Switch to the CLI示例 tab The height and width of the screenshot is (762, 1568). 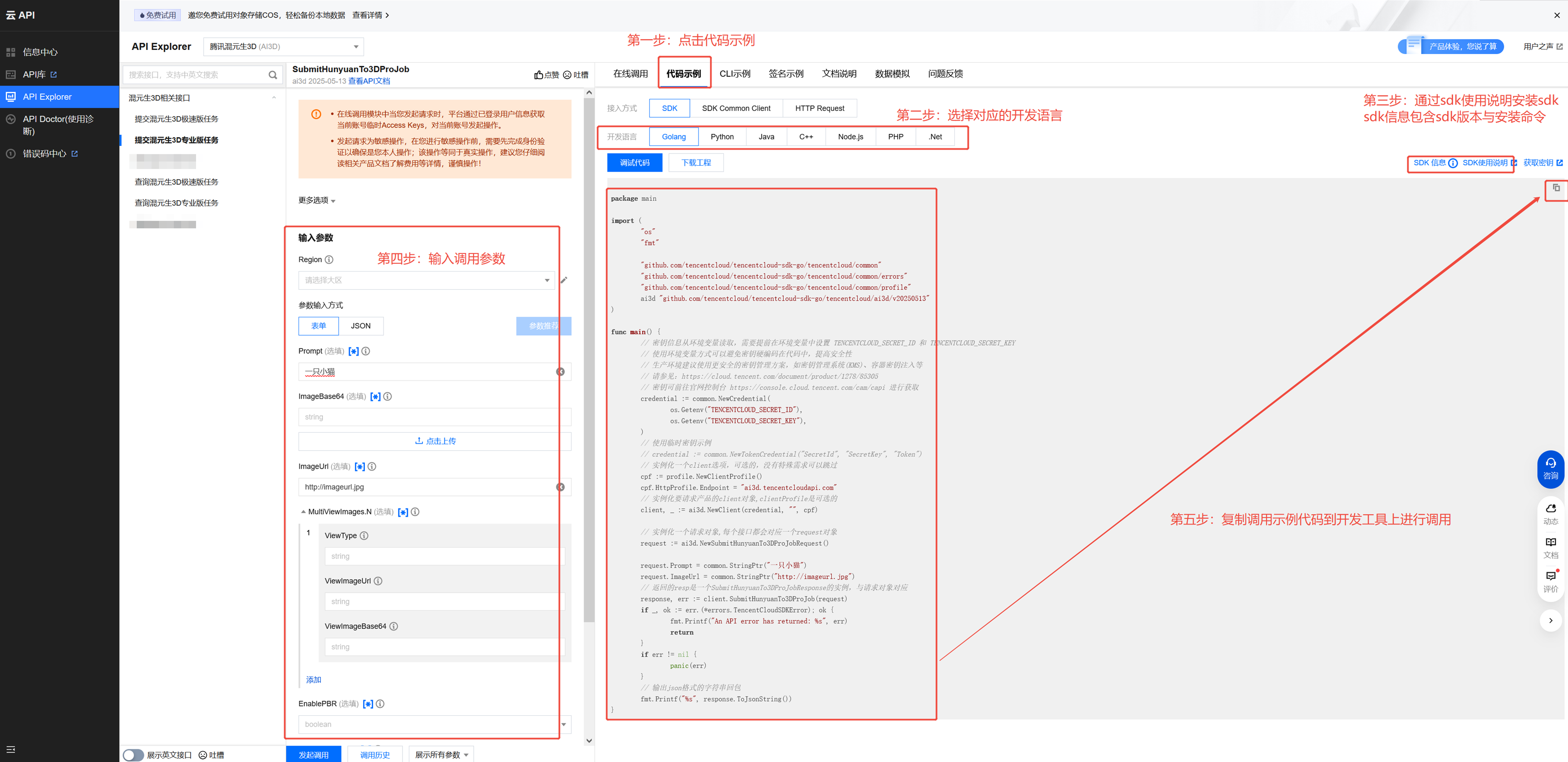(734, 74)
